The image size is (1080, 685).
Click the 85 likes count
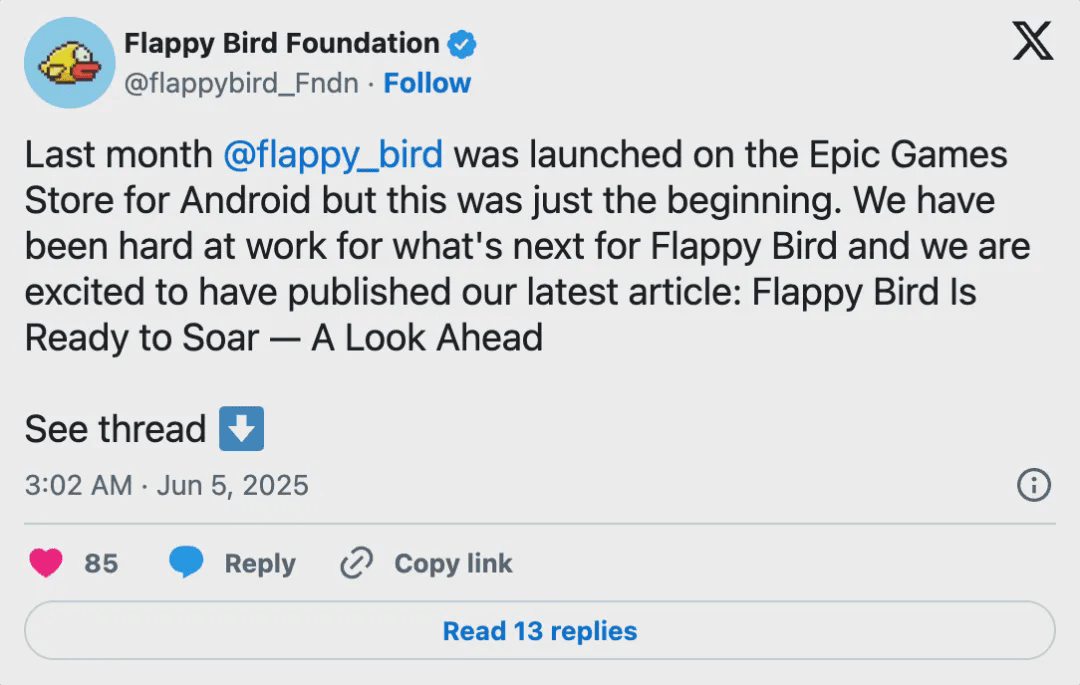tap(100, 563)
